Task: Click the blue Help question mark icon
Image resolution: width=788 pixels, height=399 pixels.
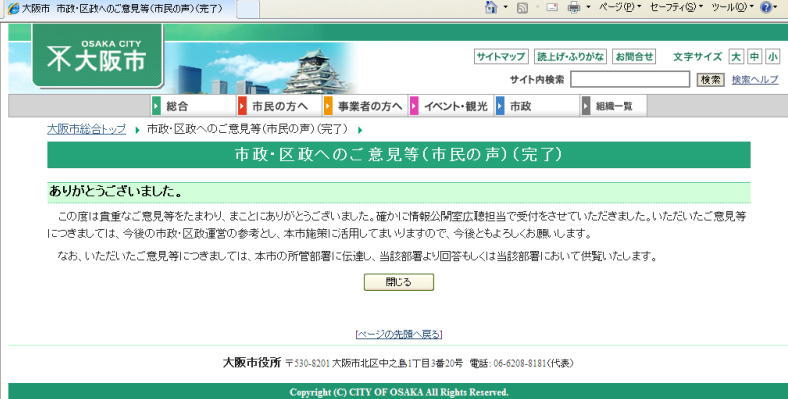Action: click(766, 7)
